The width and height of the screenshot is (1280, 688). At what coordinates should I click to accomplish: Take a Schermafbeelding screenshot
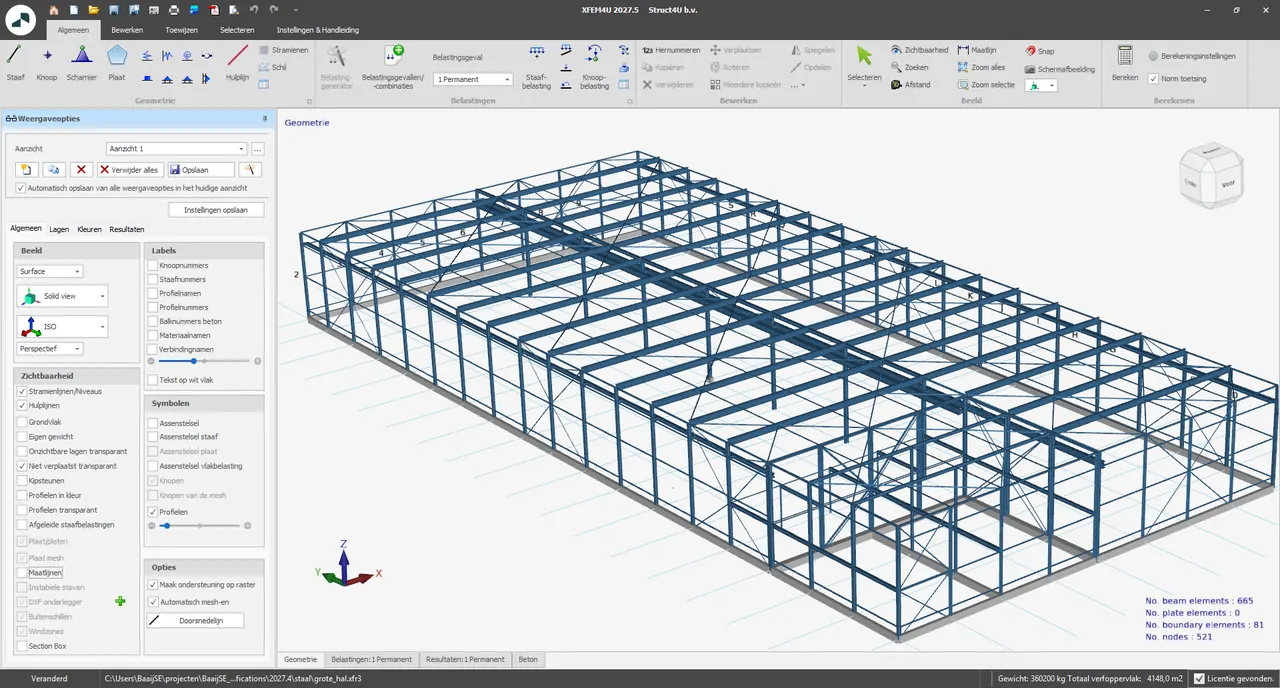click(x=1059, y=69)
